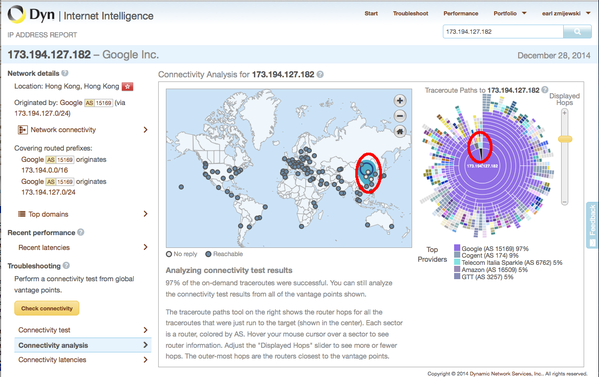Screen dimensions: 599x377
Task: Click the Cogent (AS 174) legend swatch
Action: click(457, 255)
